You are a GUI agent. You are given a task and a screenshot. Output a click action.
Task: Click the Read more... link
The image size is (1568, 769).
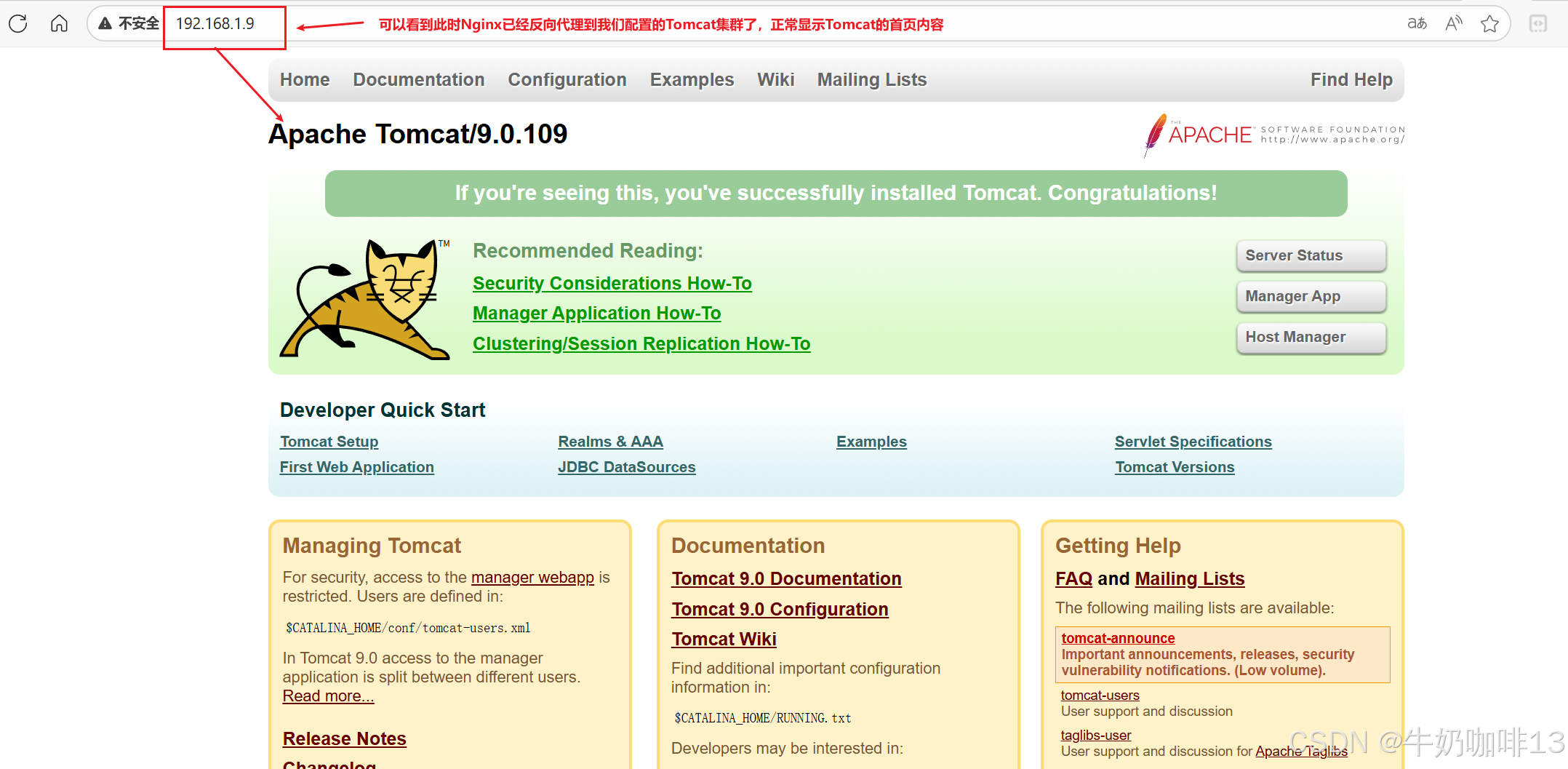[328, 696]
